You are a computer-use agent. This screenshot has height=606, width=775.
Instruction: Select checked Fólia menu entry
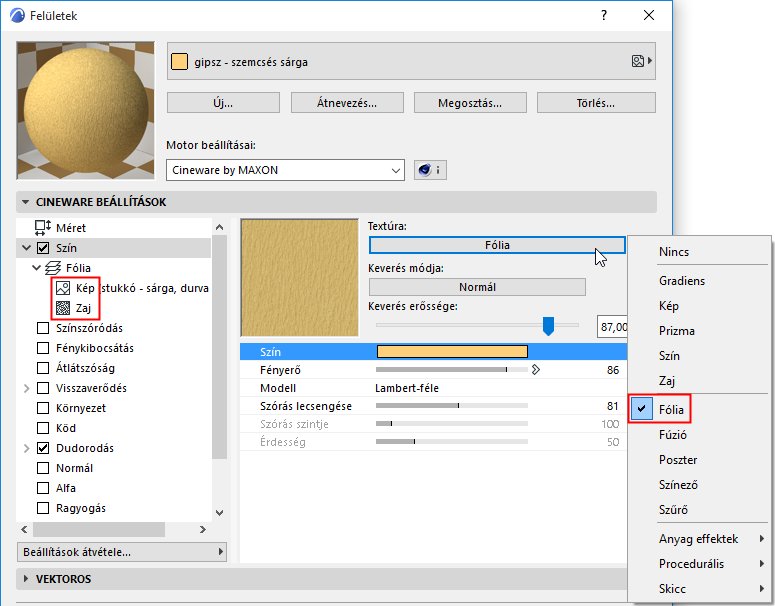(x=671, y=410)
